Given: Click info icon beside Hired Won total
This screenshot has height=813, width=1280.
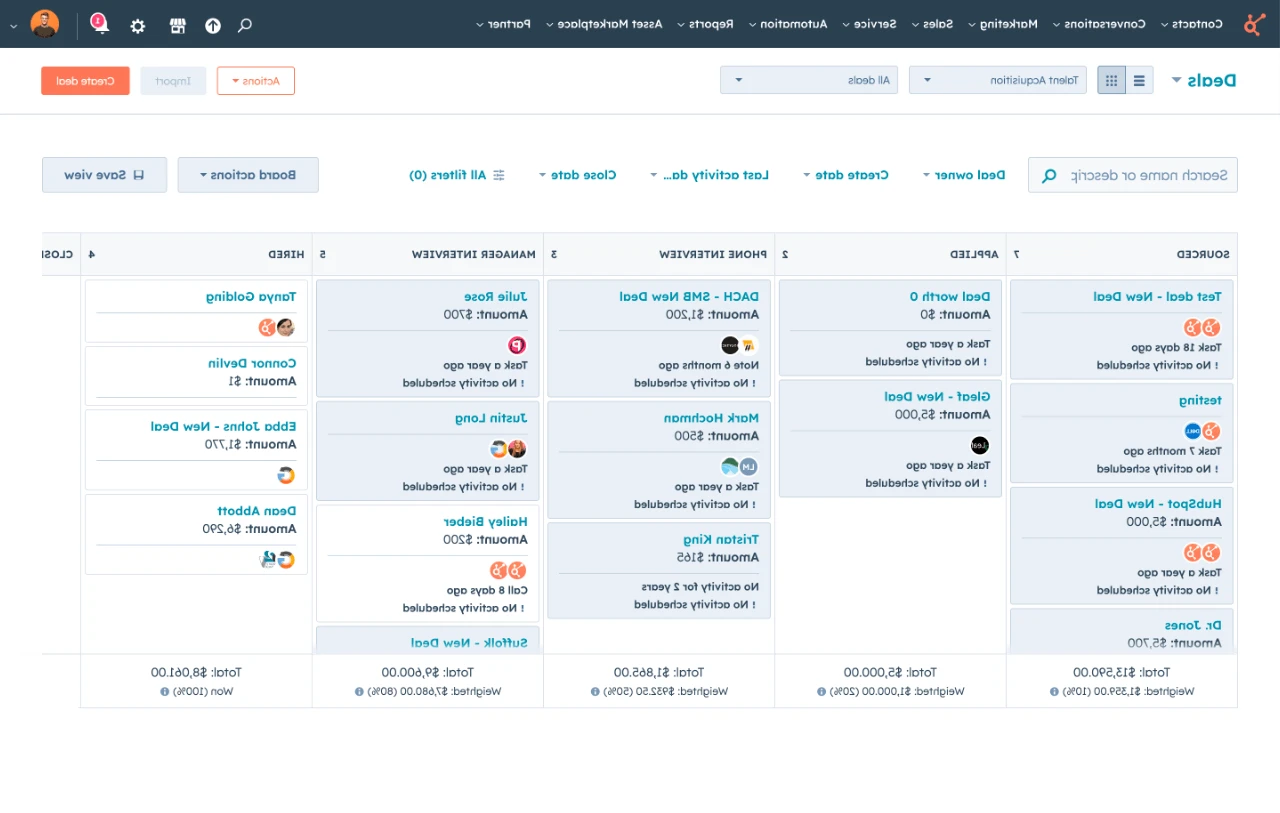Looking at the screenshot, I should pos(165,691).
